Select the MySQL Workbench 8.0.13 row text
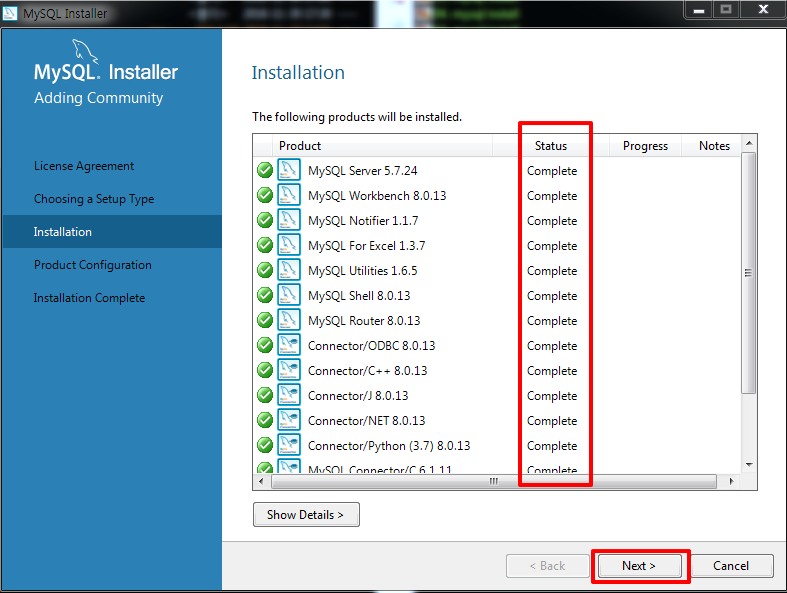 377,196
